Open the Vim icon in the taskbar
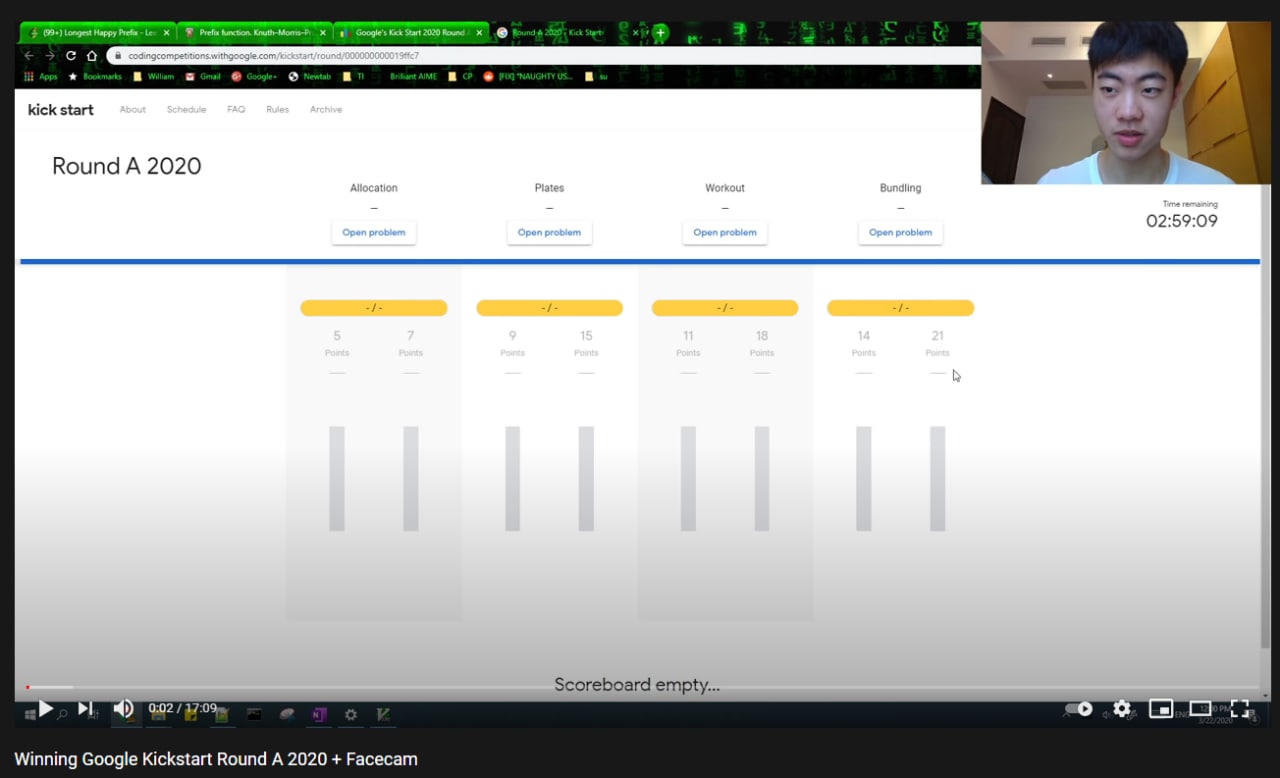The height and width of the screenshot is (778, 1280). [383, 714]
